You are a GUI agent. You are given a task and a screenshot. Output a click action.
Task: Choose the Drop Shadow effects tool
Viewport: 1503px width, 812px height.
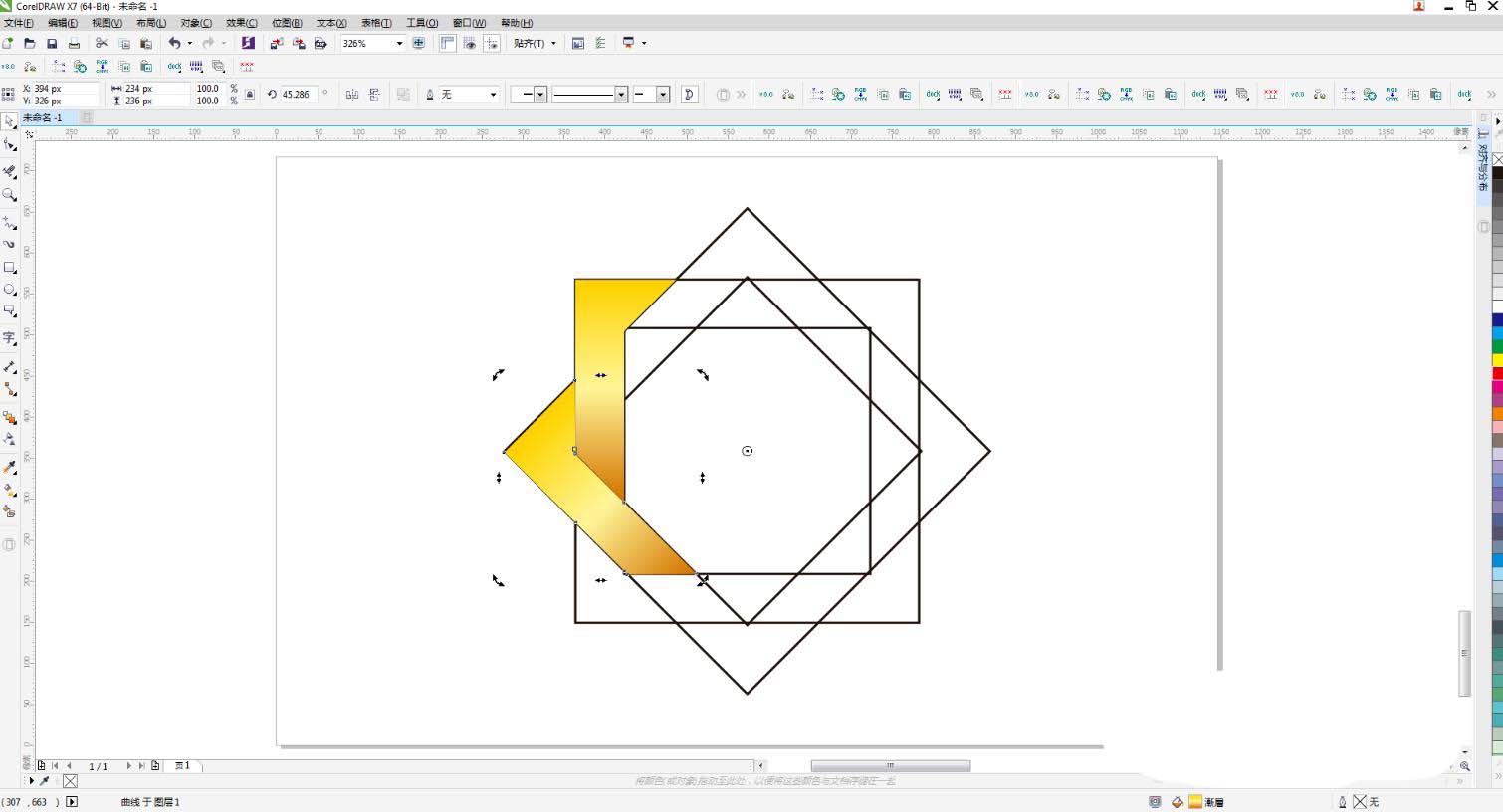coord(10,417)
